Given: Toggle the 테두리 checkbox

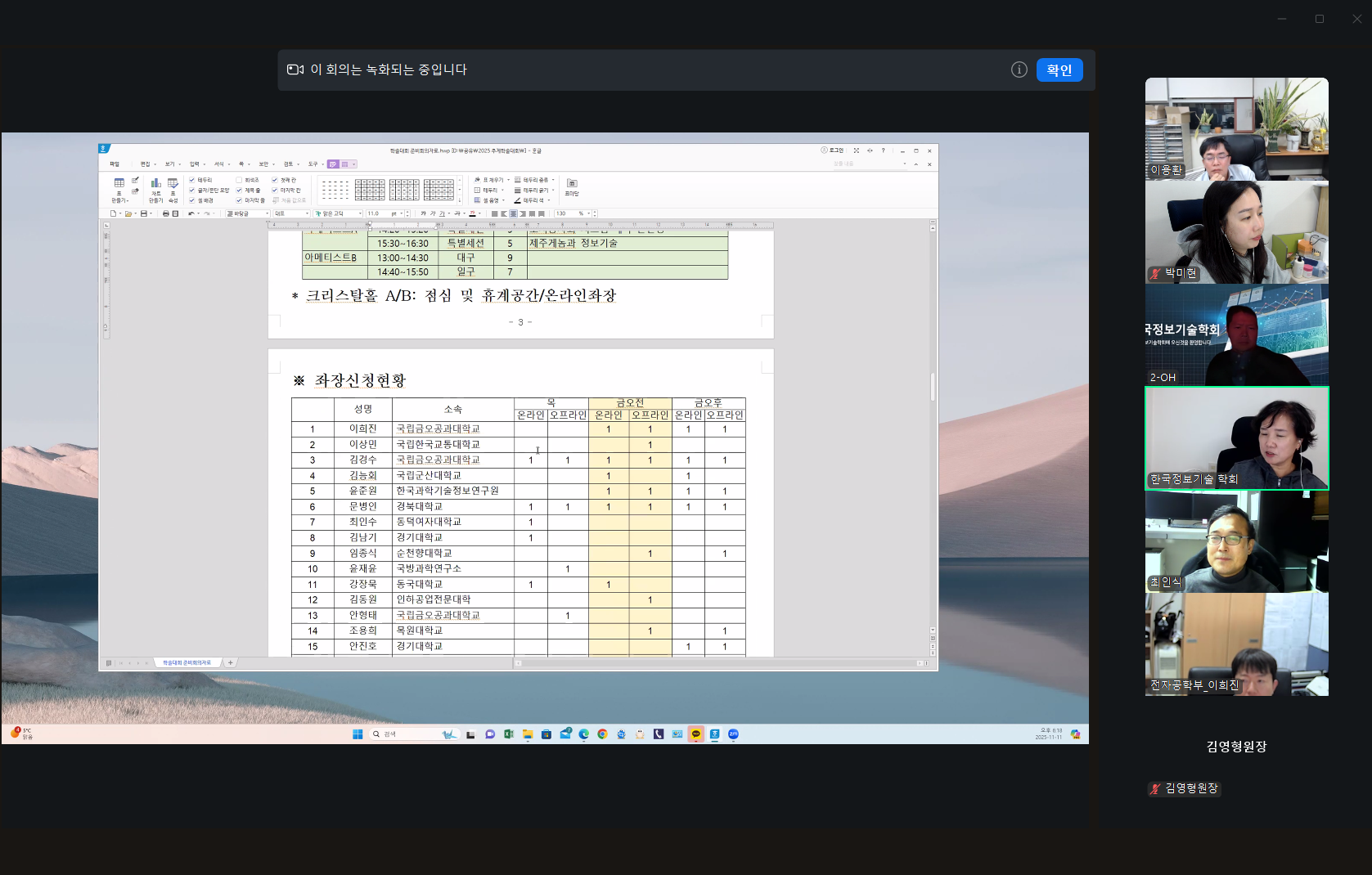Looking at the screenshot, I should tap(192, 180).
